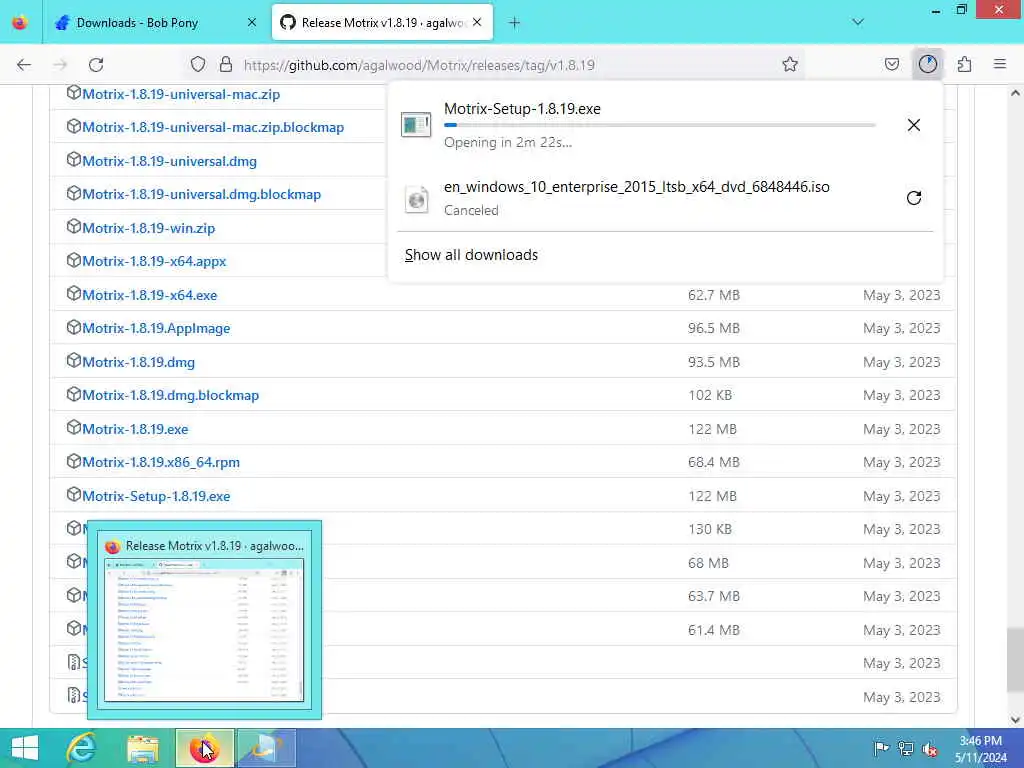Close the Downloads - Bob Pony tab
The image size is (1024, 768).
point(252,22)
